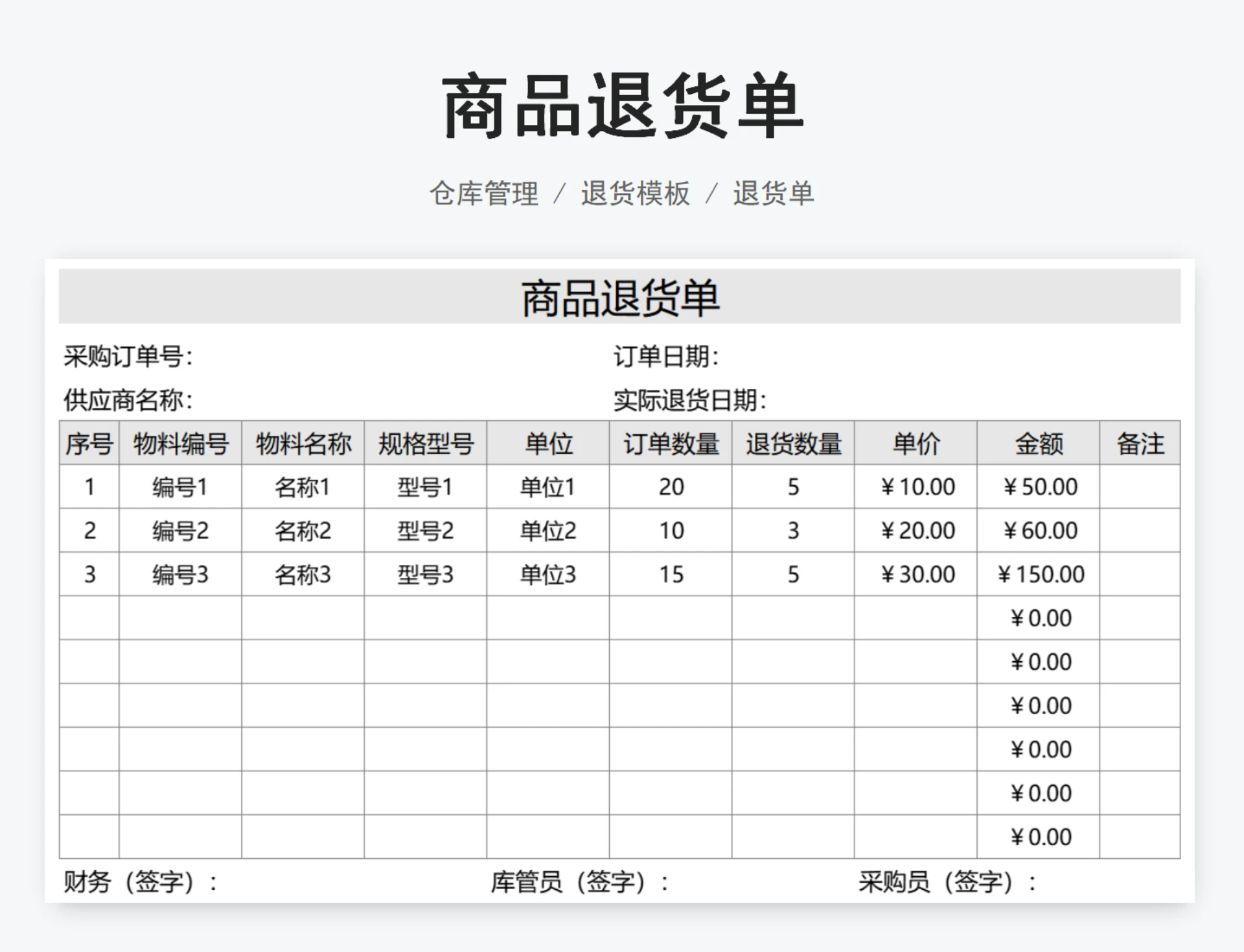Click the 仓库管理 breadcrumb link
The height and width of the screenshot is (952, 1244).
(483, 194)
